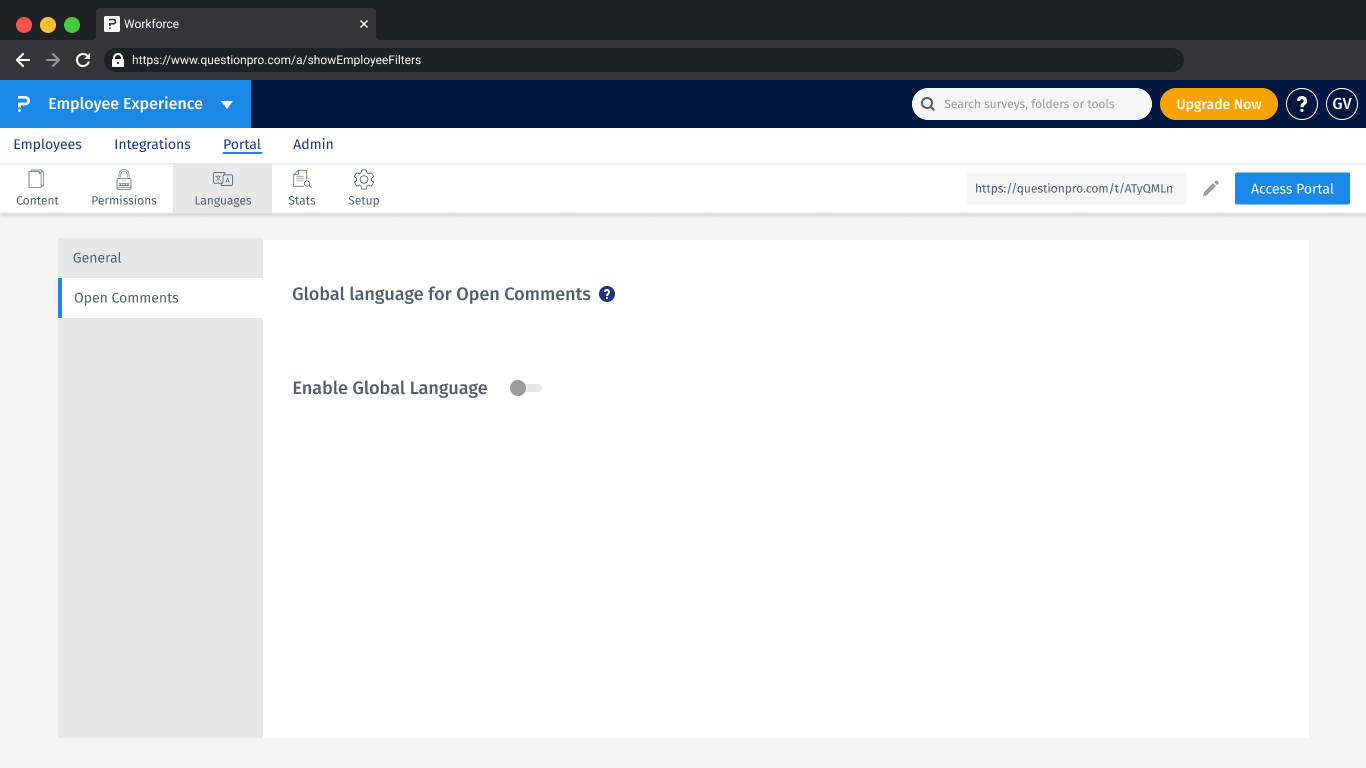
Task: Click the Access Portal button
Action: pos(1292,188)
